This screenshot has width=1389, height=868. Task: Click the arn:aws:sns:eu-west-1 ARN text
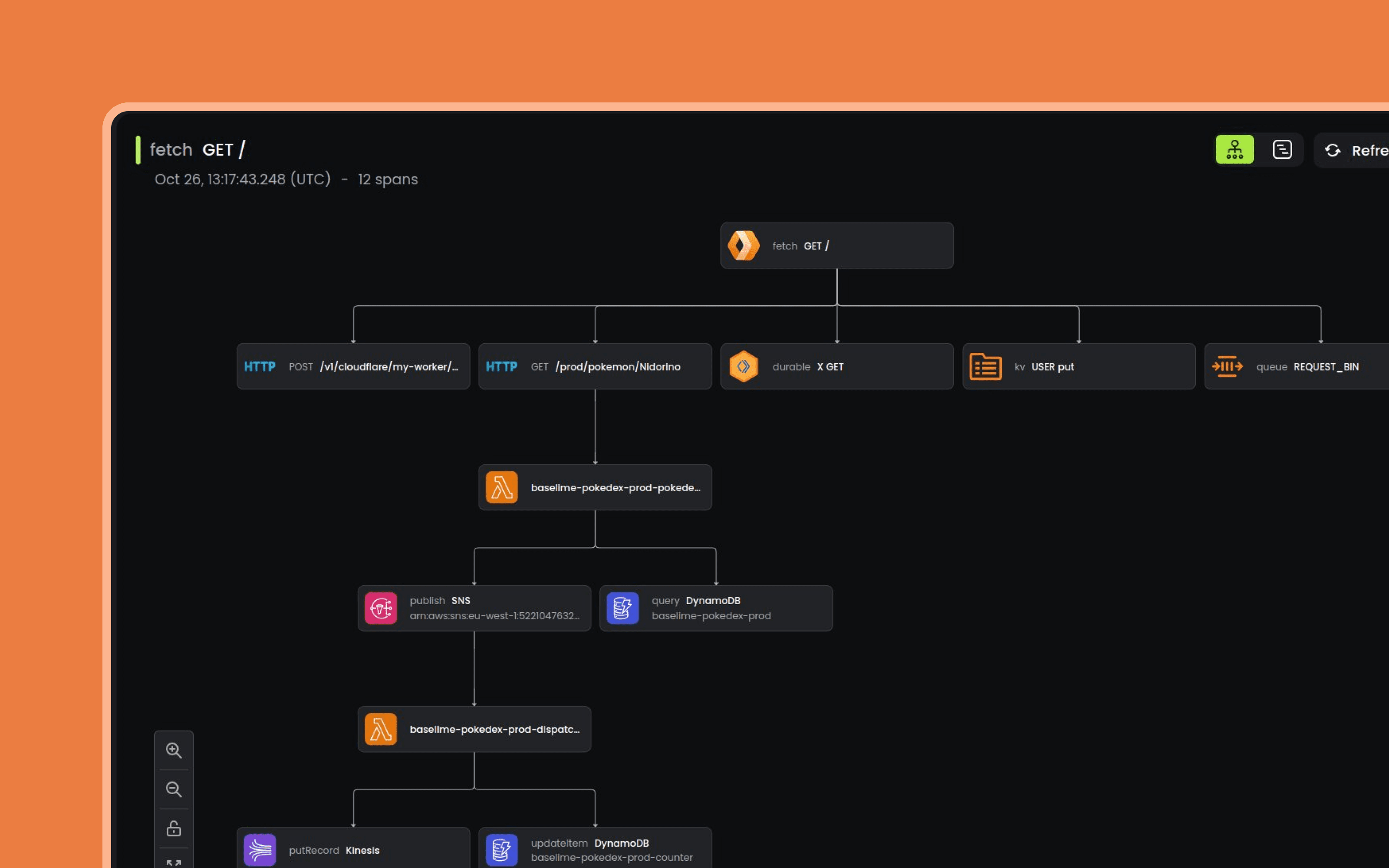click(x=494, y=616)
